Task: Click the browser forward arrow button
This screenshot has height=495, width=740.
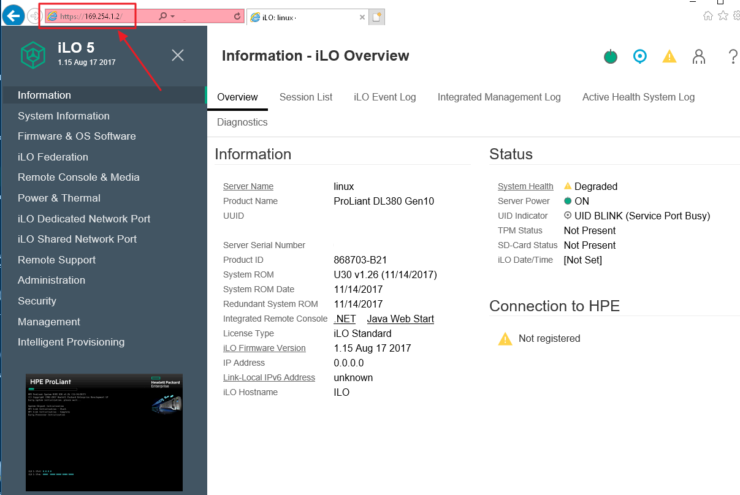Action: point(33,17)
